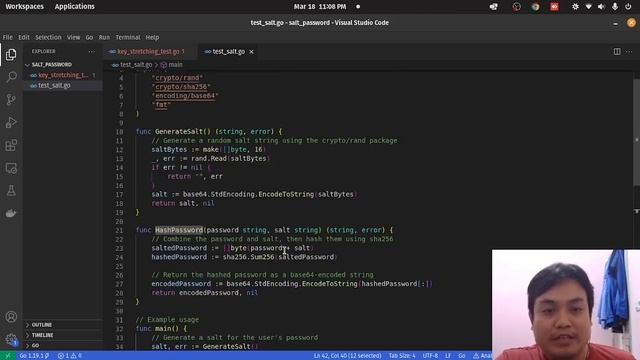
Task: Click Tab Size: 4 in status bar
Action: pos(402,356)
